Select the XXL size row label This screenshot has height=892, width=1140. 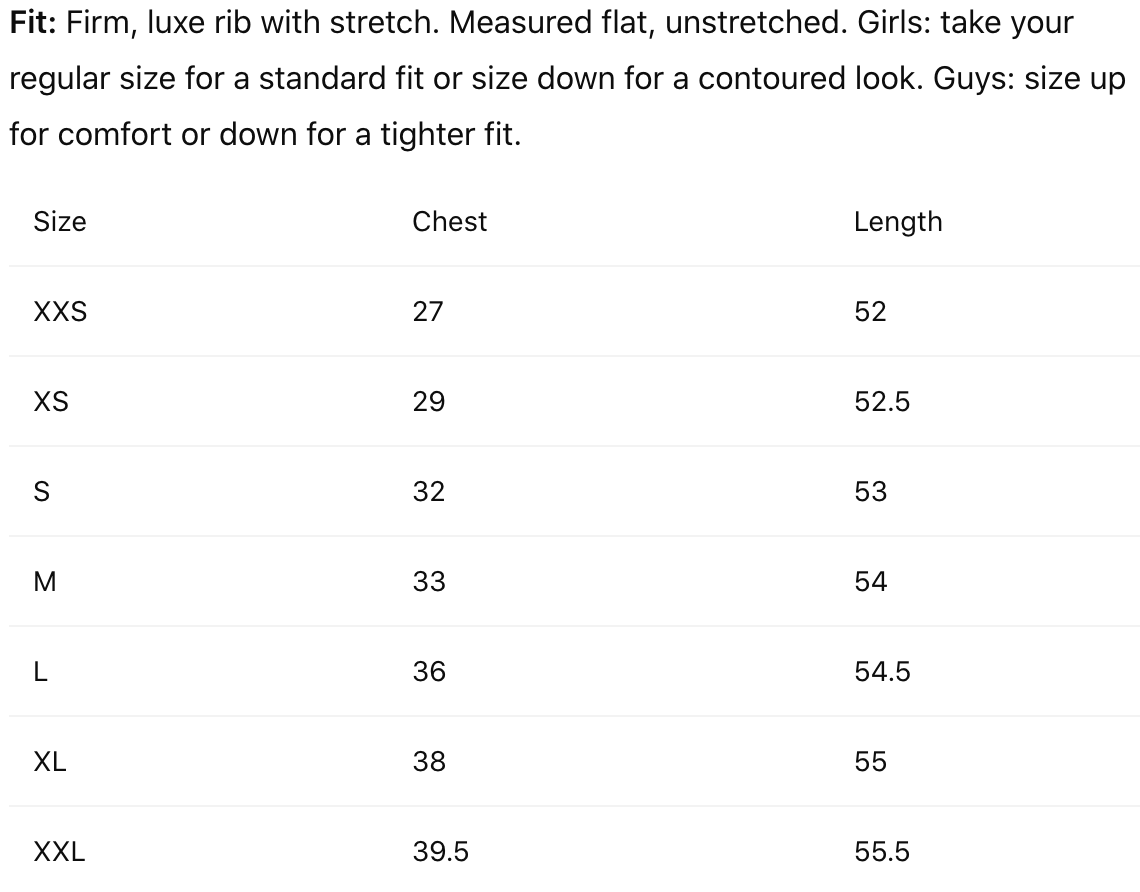pyautogui.click(x=59, y=852)
